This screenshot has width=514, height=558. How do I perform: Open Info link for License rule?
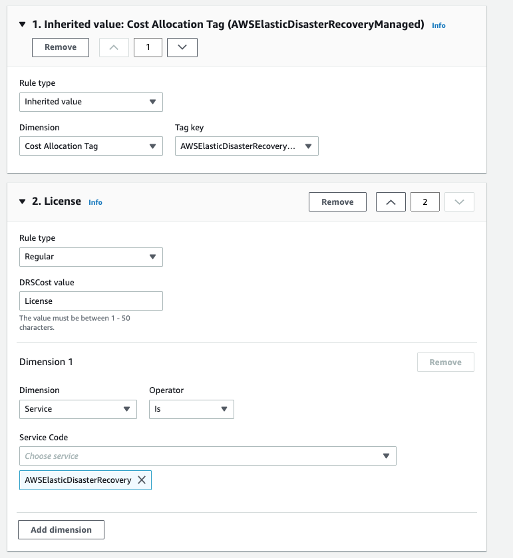(95, 202)
